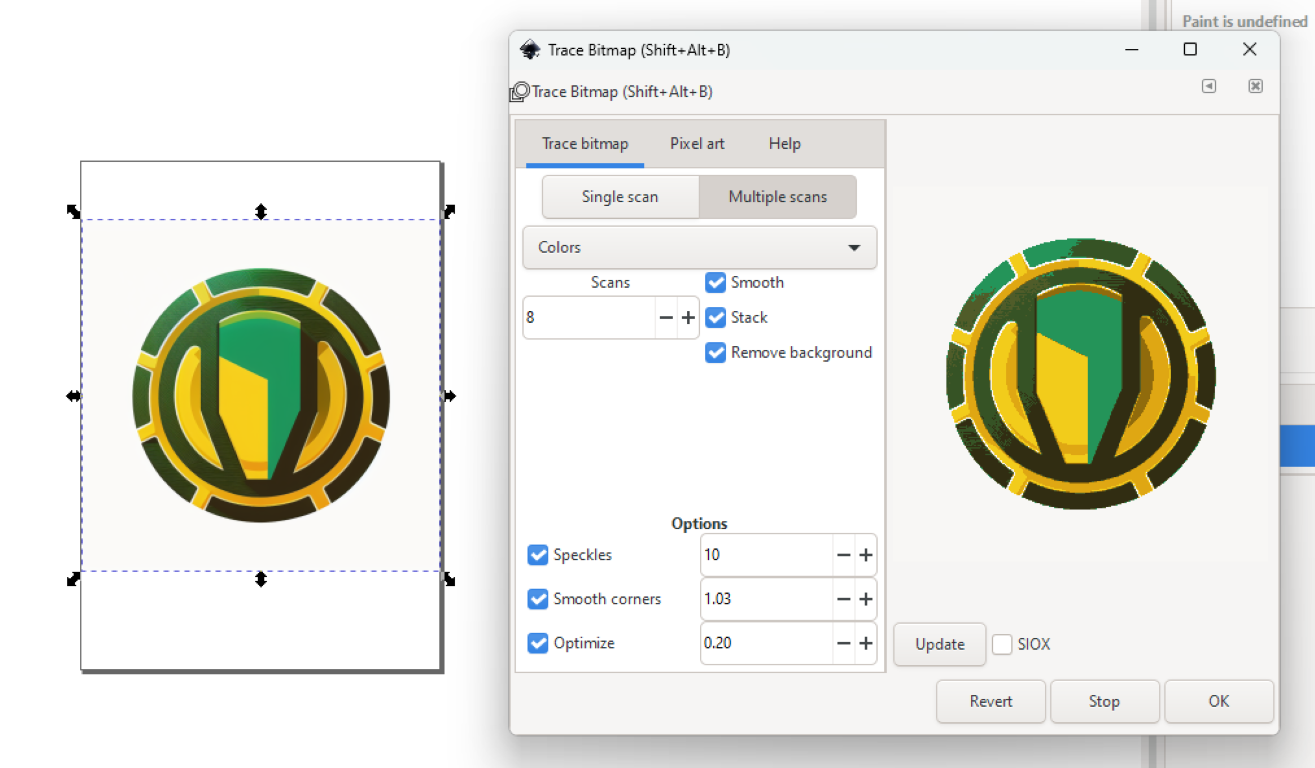This screenshot has width=1315, height=768.
Task: Select Multiple scans mode
Action: (778, 197)
